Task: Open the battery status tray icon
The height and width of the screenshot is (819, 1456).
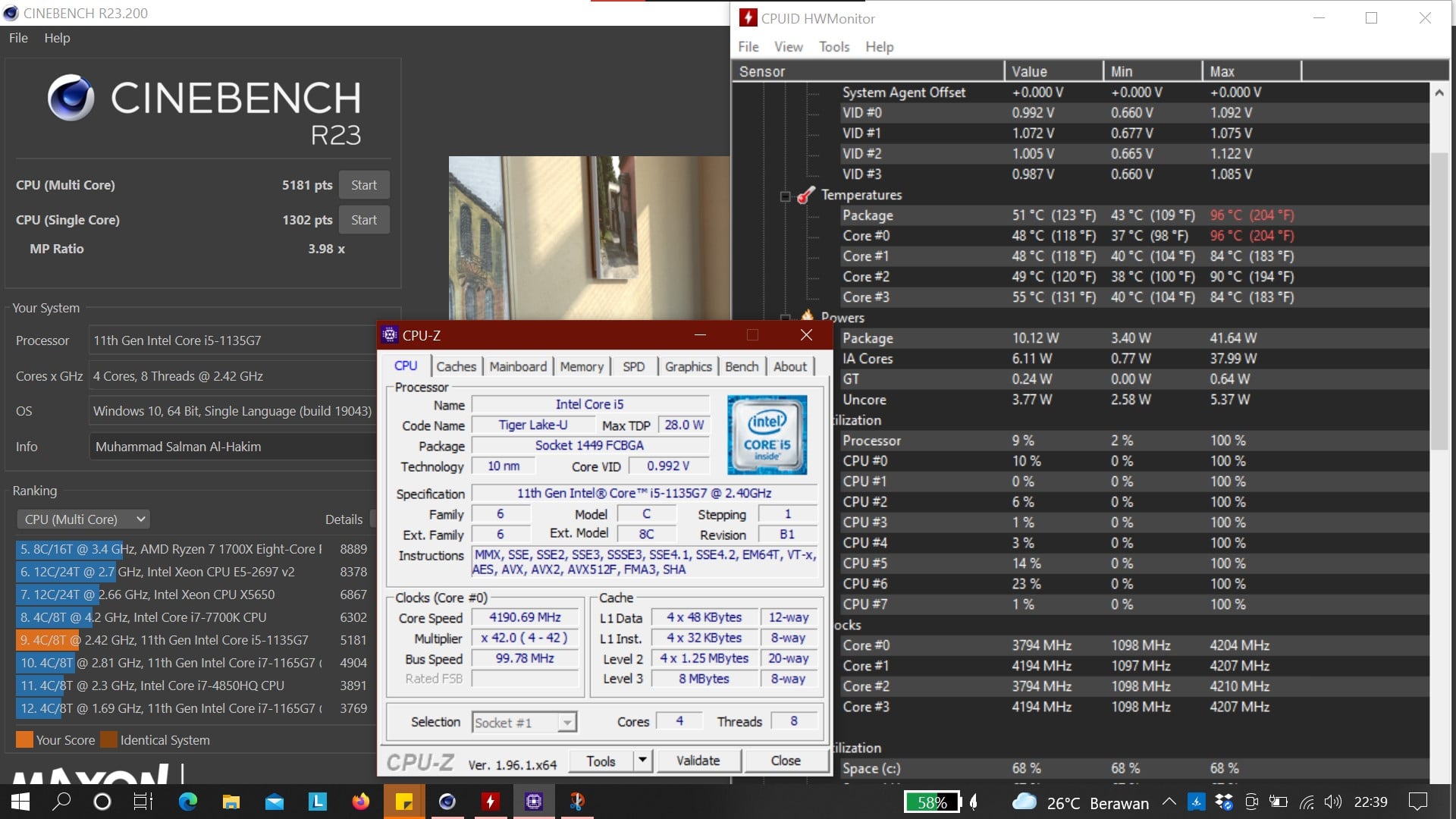Action: point(1279,802)
